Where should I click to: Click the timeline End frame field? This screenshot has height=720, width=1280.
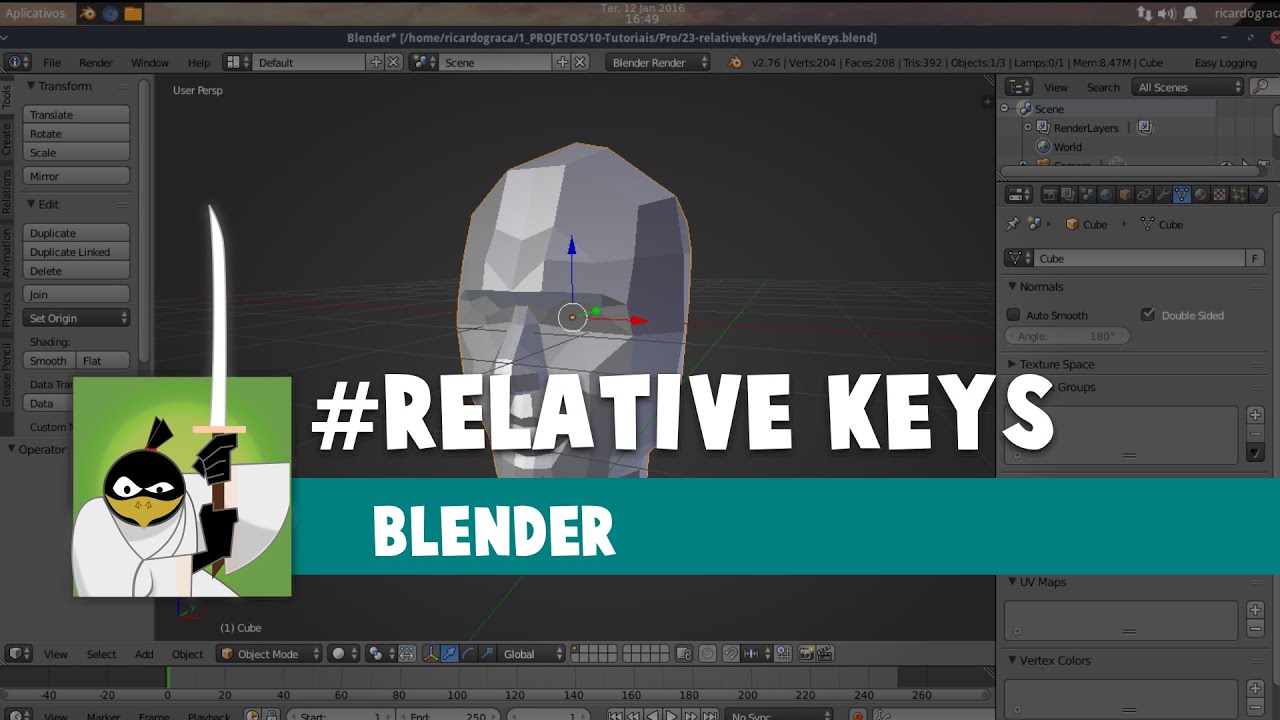(x=448, y=716)
